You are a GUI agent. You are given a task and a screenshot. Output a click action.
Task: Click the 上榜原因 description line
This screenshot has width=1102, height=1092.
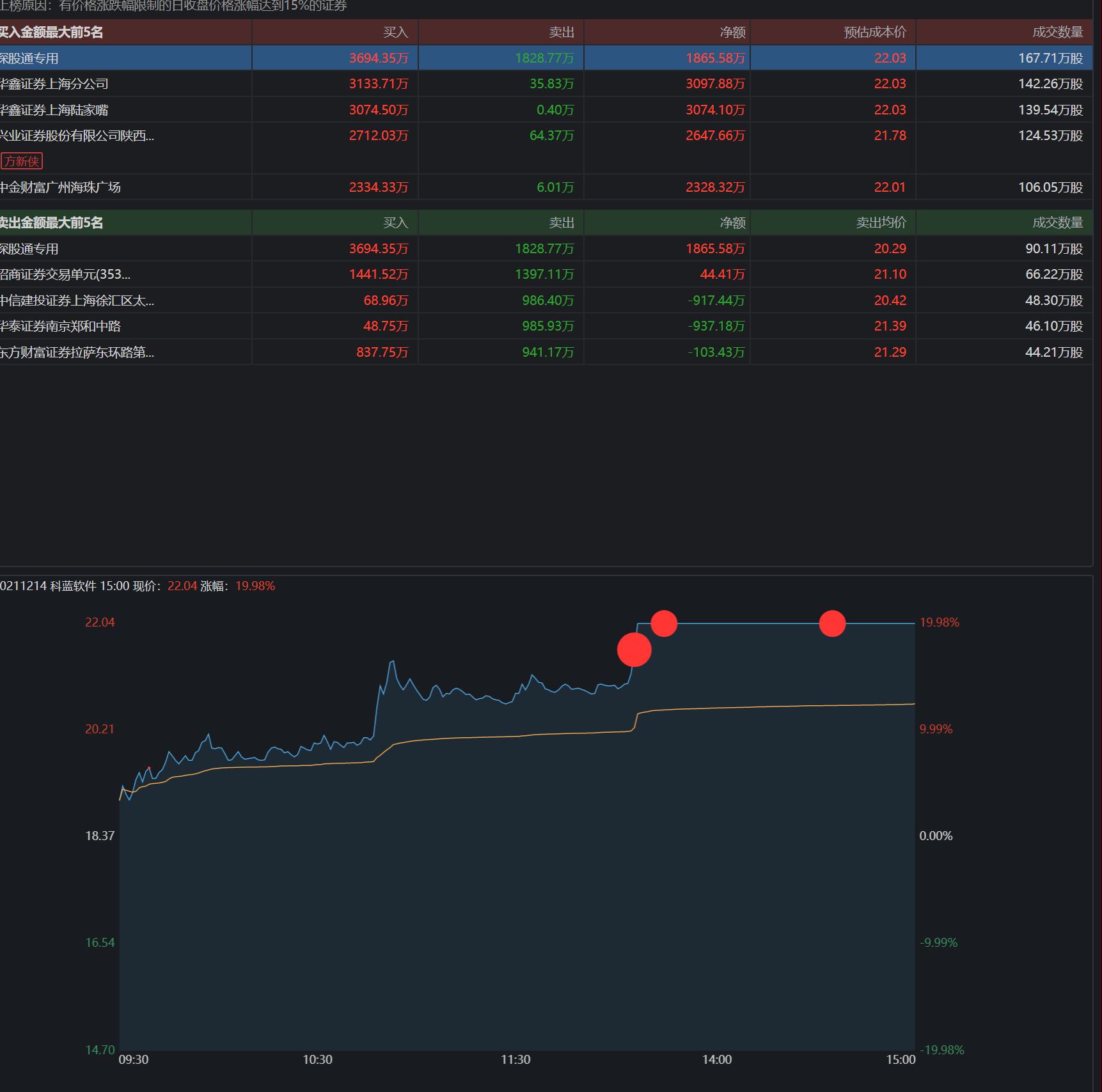pyautogui.click(x=173, y=6)
